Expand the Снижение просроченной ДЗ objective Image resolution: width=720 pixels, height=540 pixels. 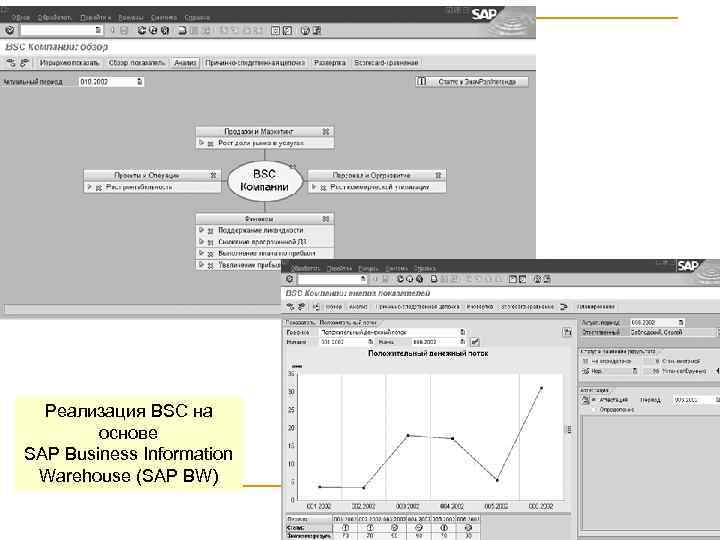[x=201, y=242]
